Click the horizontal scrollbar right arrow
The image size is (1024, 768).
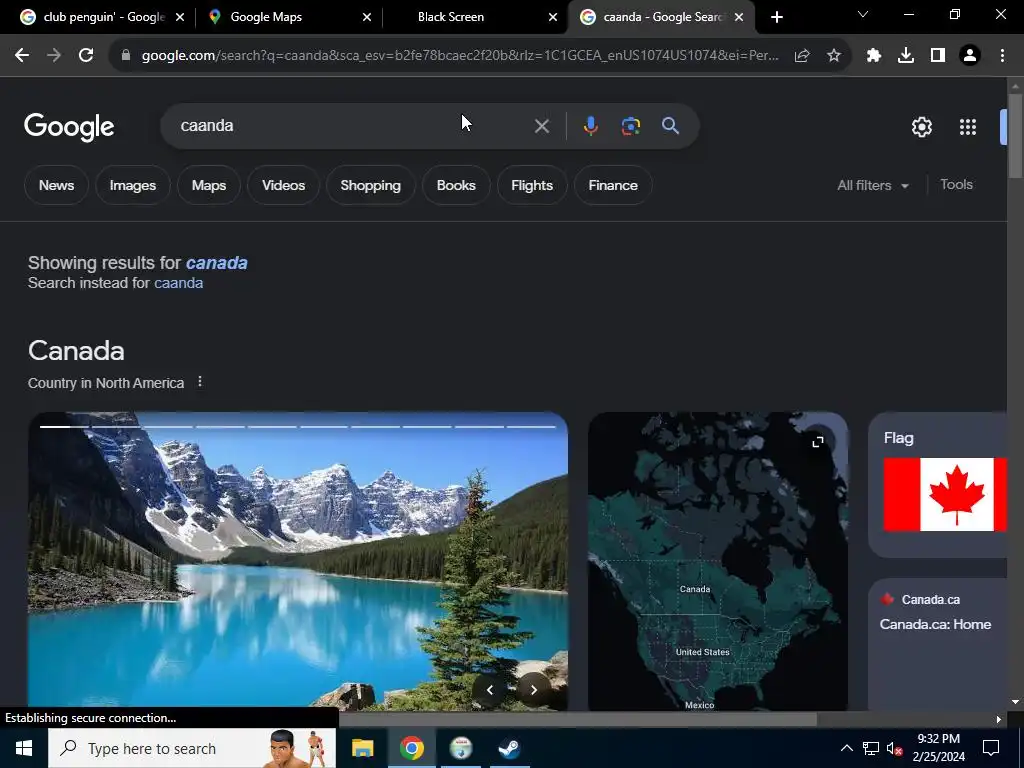(999, 719)
